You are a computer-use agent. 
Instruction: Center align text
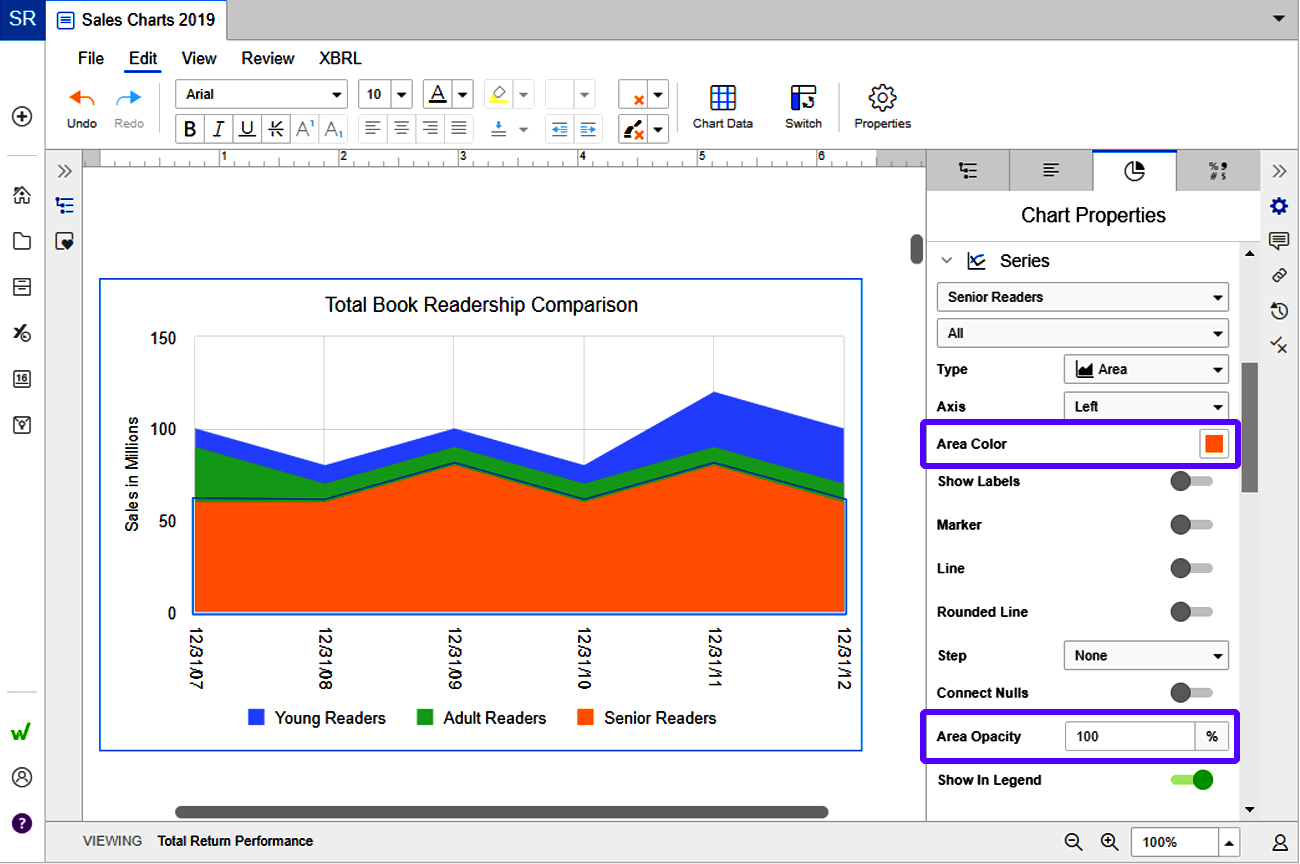point(401,128)
